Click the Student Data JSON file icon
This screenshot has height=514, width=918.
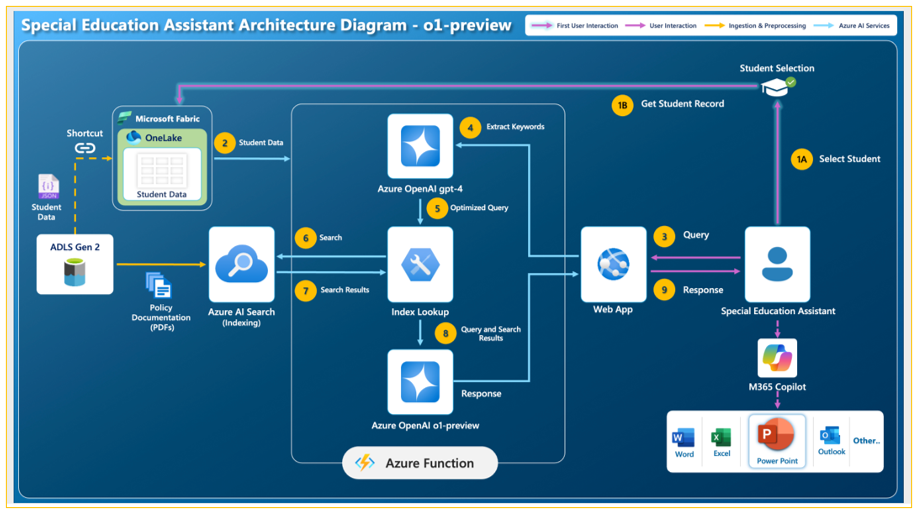(x=48, y=186)
